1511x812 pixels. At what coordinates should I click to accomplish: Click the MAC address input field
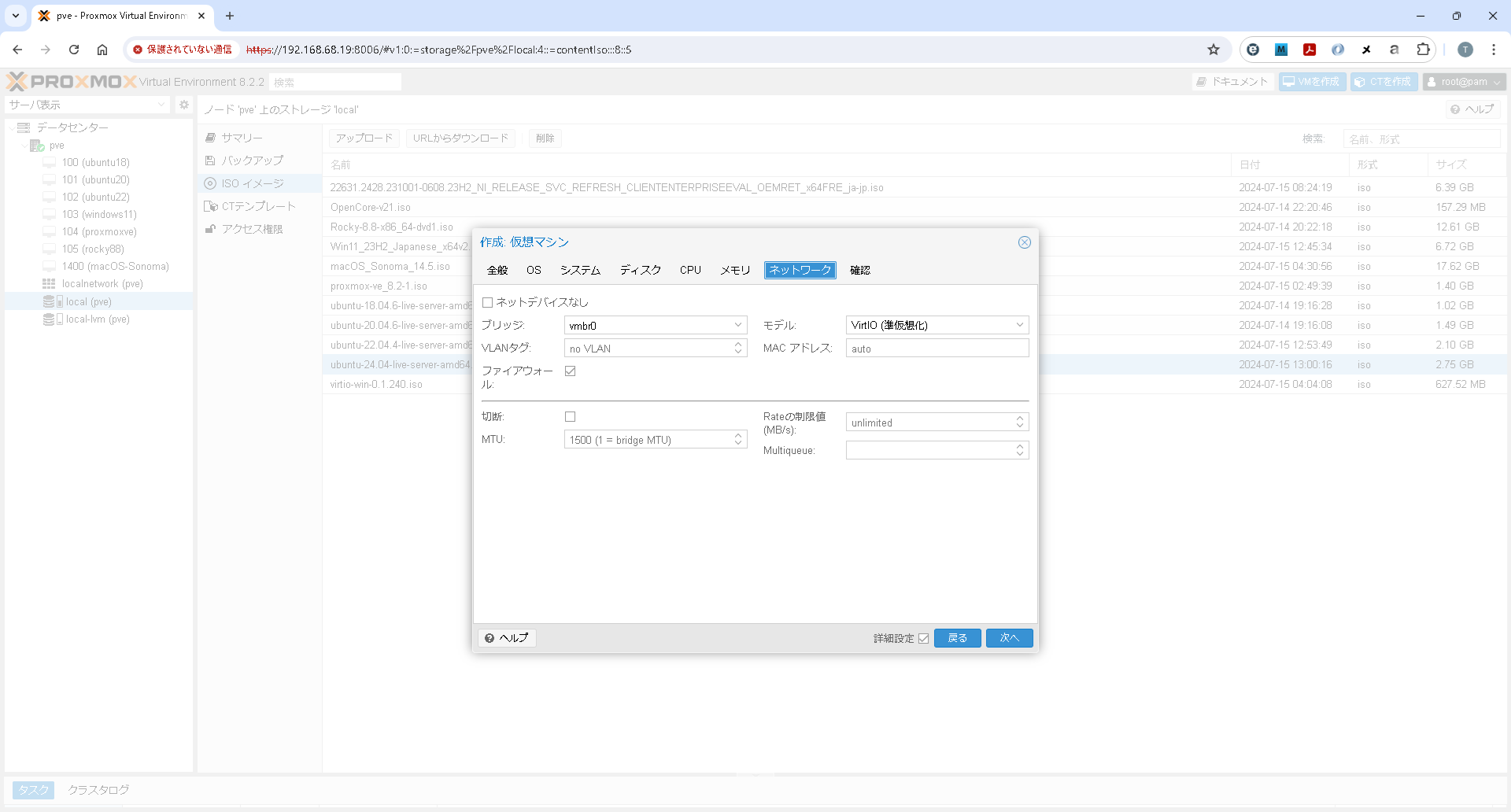tap(937, 348)
